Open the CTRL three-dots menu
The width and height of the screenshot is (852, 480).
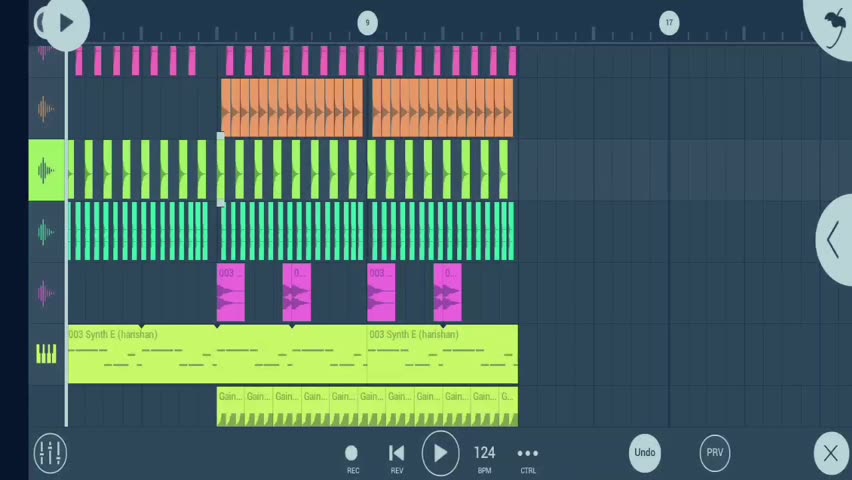tap(528, 458)
